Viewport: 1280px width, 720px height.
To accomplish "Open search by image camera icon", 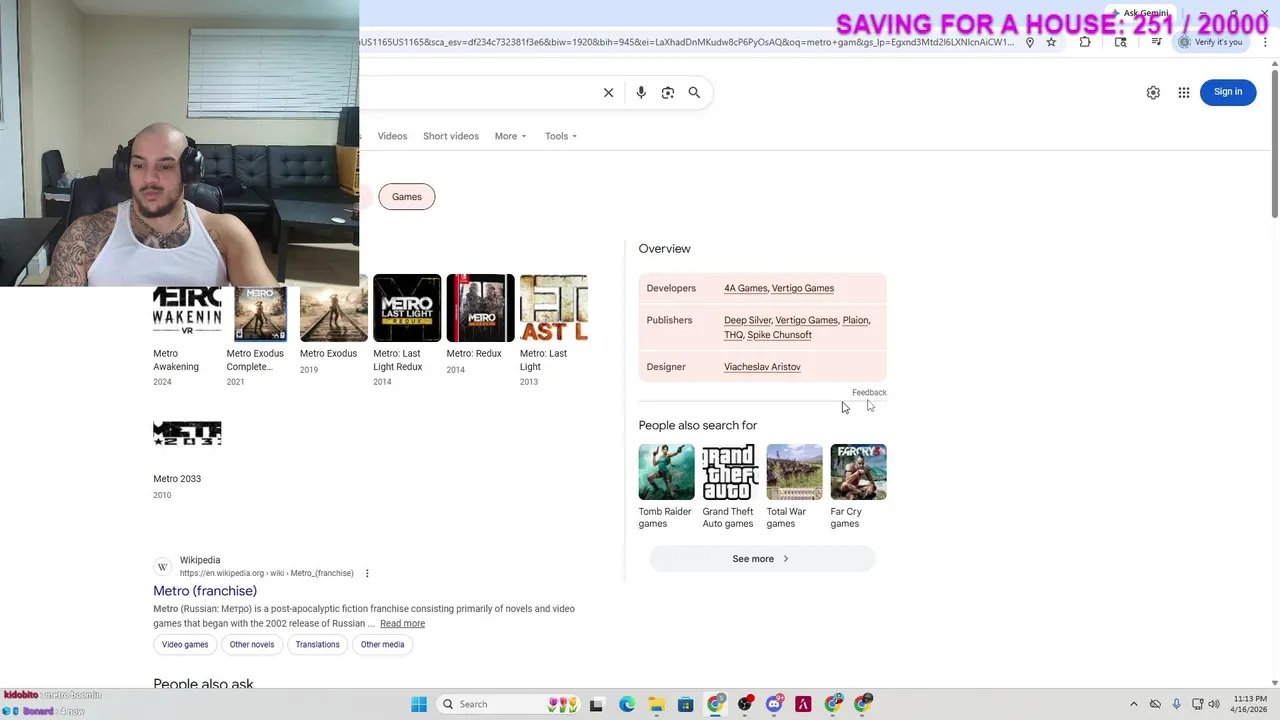I will tap(668, 92).
